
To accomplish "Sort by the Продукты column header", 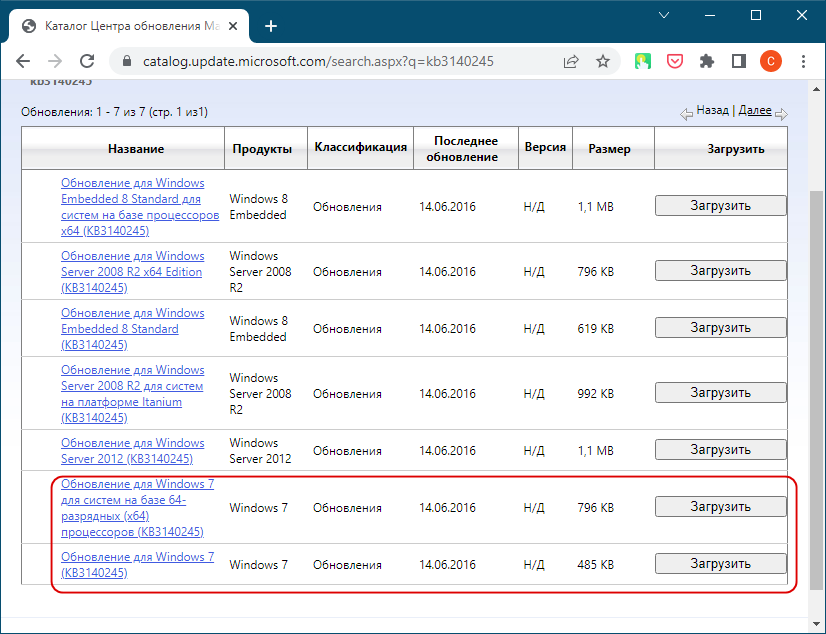I will click(x=262, y=149).
